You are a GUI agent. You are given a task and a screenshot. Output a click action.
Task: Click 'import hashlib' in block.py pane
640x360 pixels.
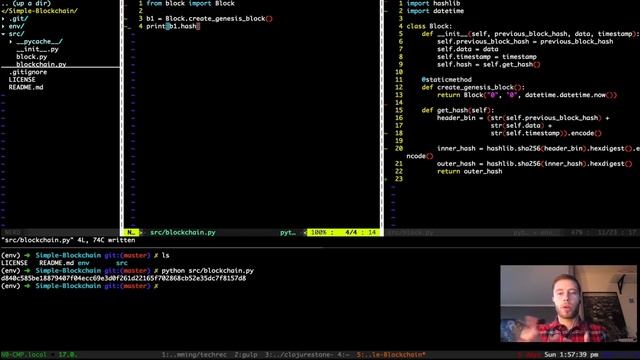(433, 3)
